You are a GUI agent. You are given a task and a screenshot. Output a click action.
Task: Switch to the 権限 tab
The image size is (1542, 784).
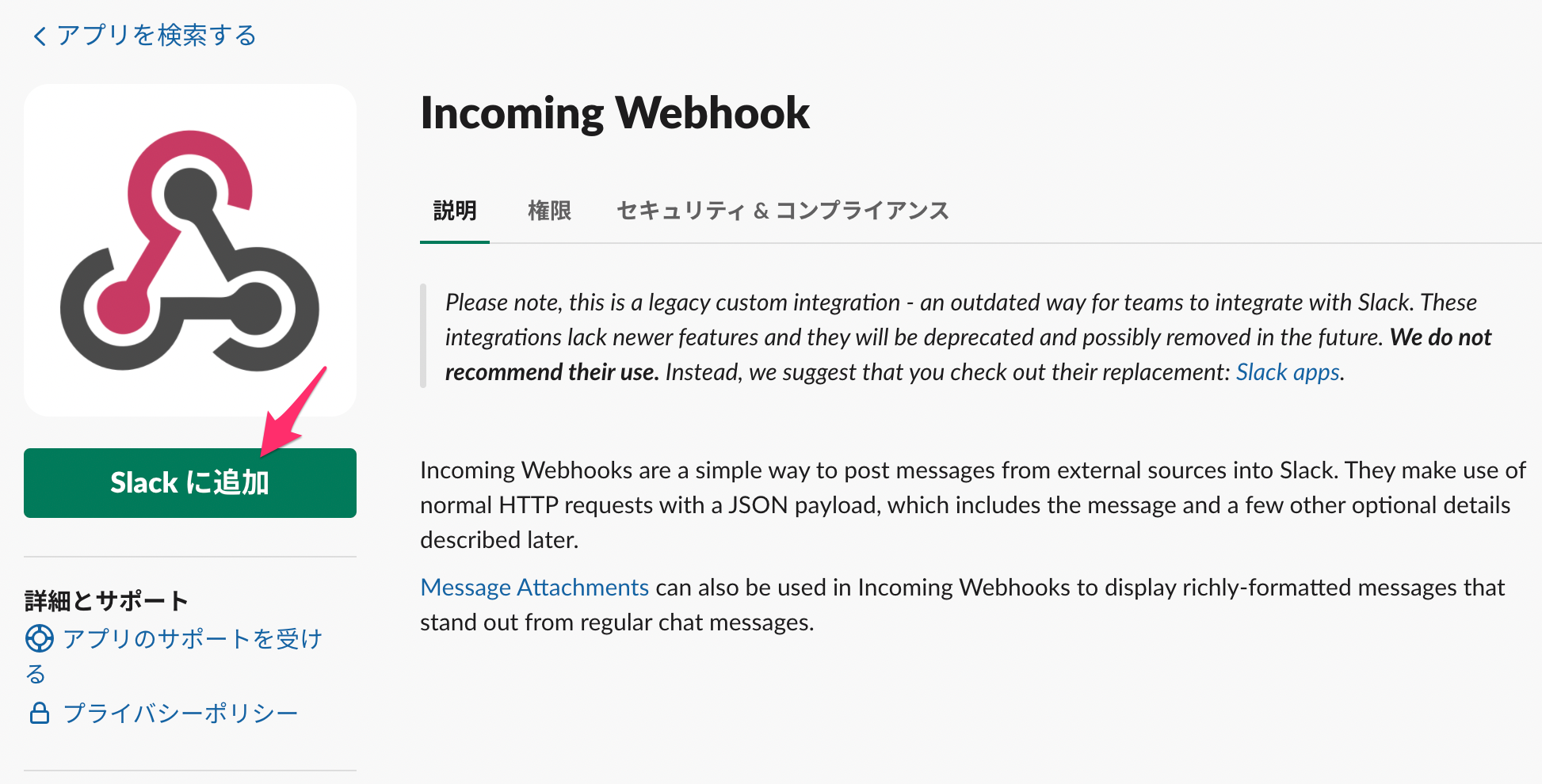point(549,211)
